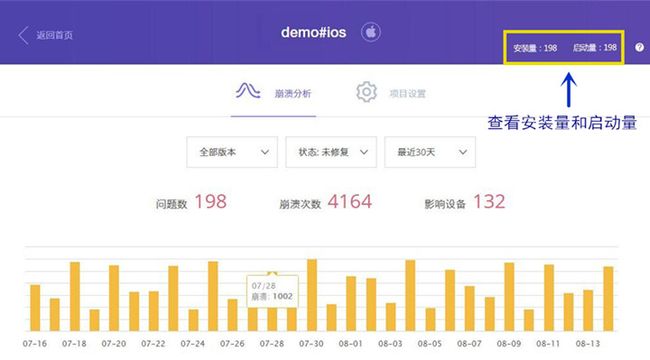Open the 最近30天 date range dropdown
Image resolution: width=650 pixels, height=360 pixels.
[x=430, y=152]
